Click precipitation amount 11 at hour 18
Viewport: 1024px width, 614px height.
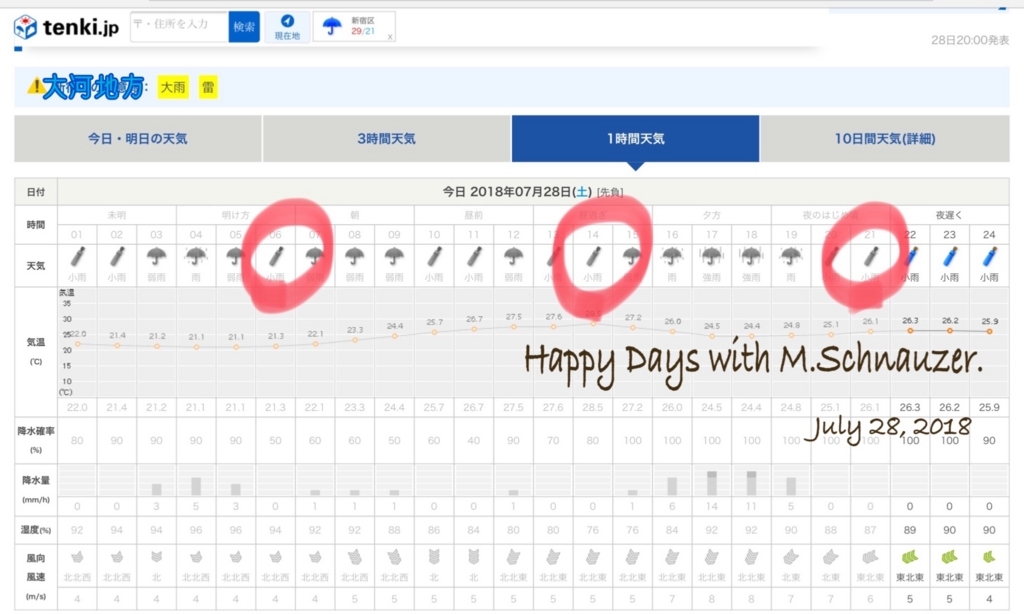coord(752,506)
